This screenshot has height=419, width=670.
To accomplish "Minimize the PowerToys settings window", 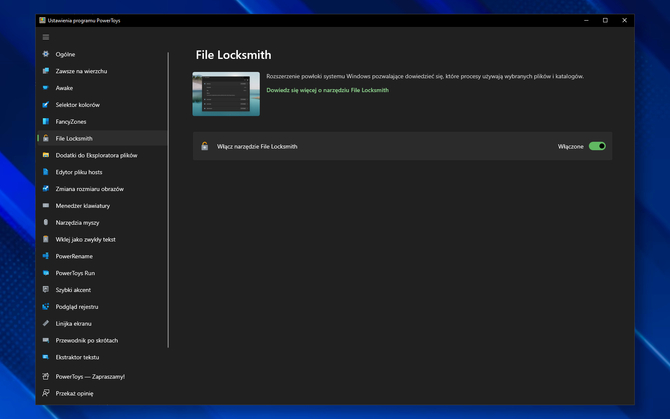I will click(x=586, y=20).
